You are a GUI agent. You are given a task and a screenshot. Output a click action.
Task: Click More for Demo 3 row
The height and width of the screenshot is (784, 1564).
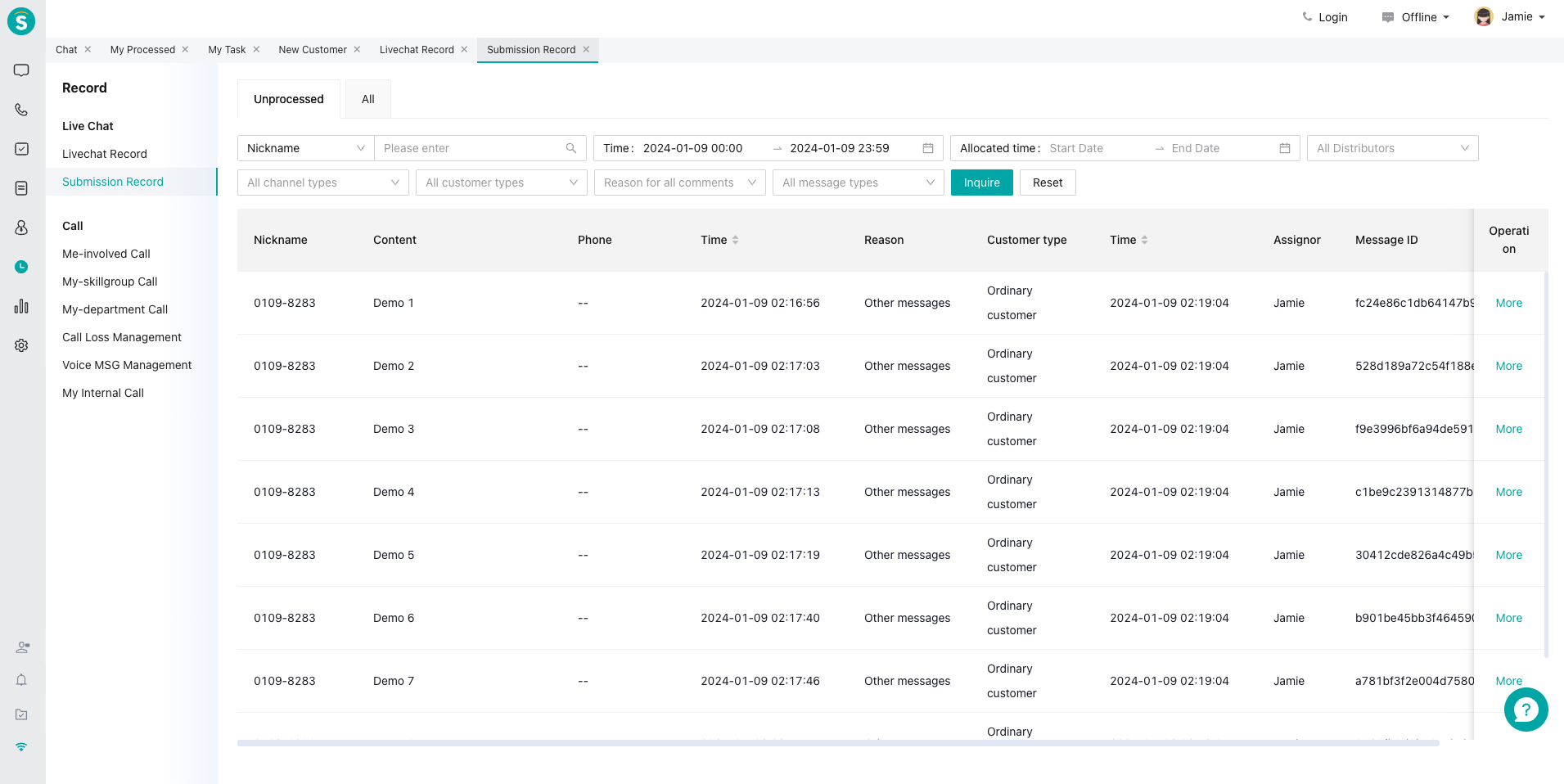click(1509, 429)
